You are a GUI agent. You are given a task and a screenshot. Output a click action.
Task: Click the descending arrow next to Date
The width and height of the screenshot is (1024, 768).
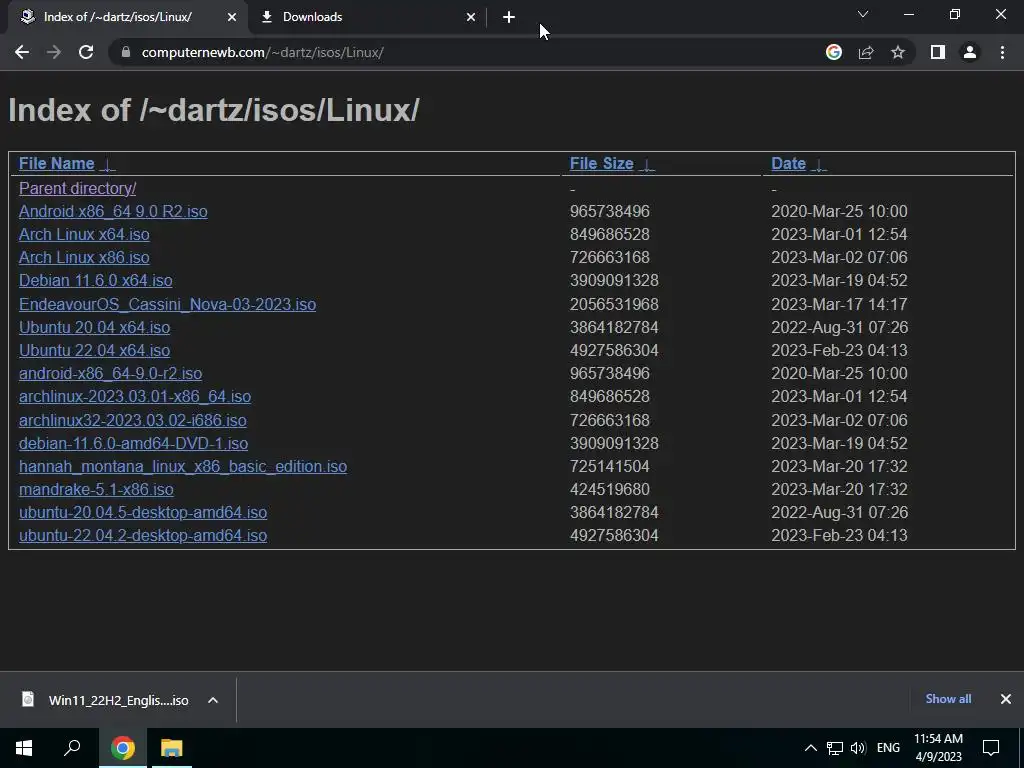click(820, 165)
